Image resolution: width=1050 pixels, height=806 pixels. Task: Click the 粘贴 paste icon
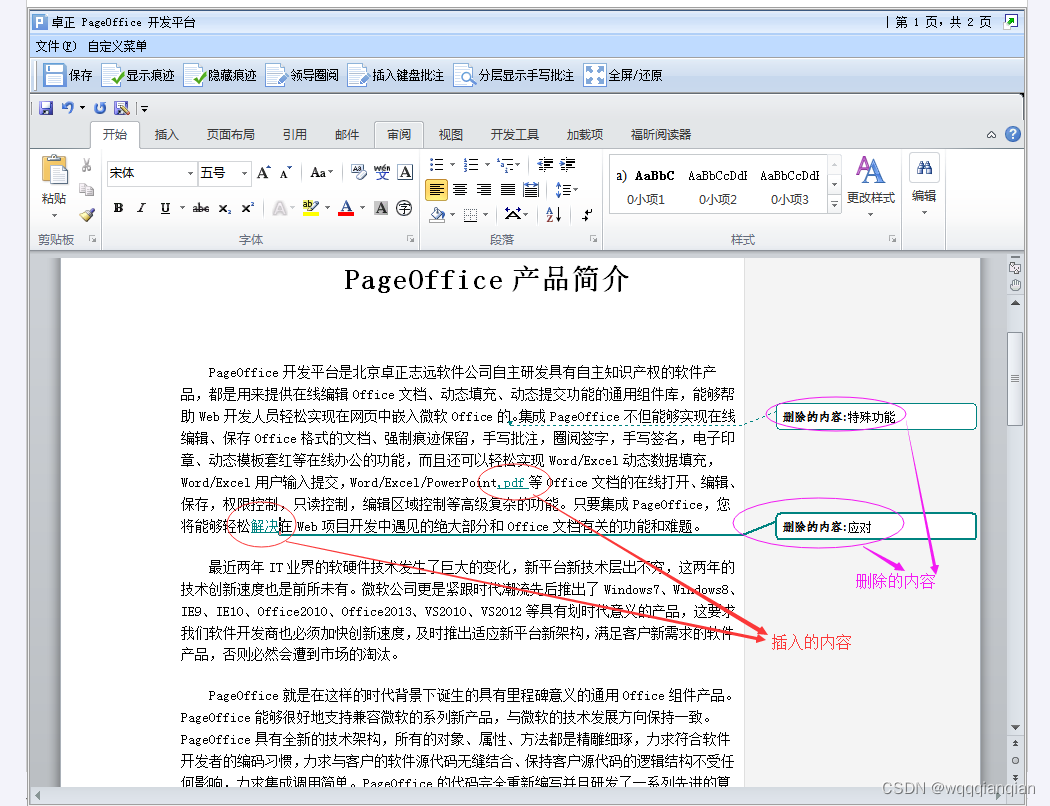[54, 169]
